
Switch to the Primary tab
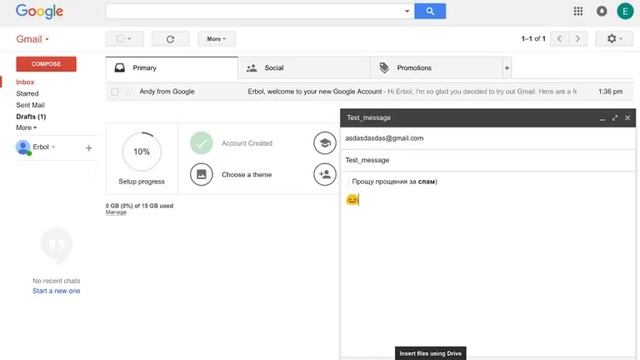point(172,68)
